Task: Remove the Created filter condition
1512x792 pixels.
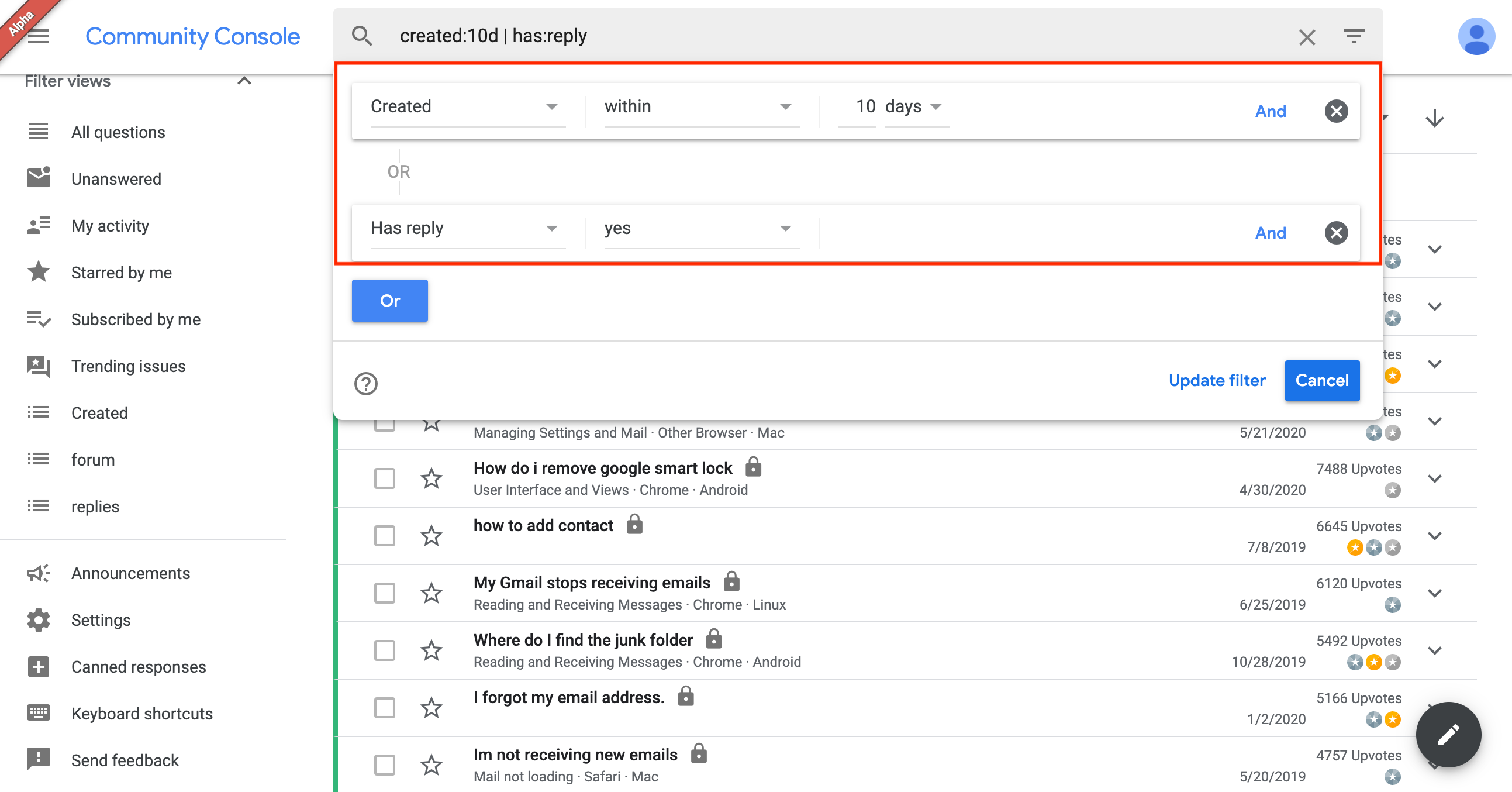Action: click(1336, 111)
